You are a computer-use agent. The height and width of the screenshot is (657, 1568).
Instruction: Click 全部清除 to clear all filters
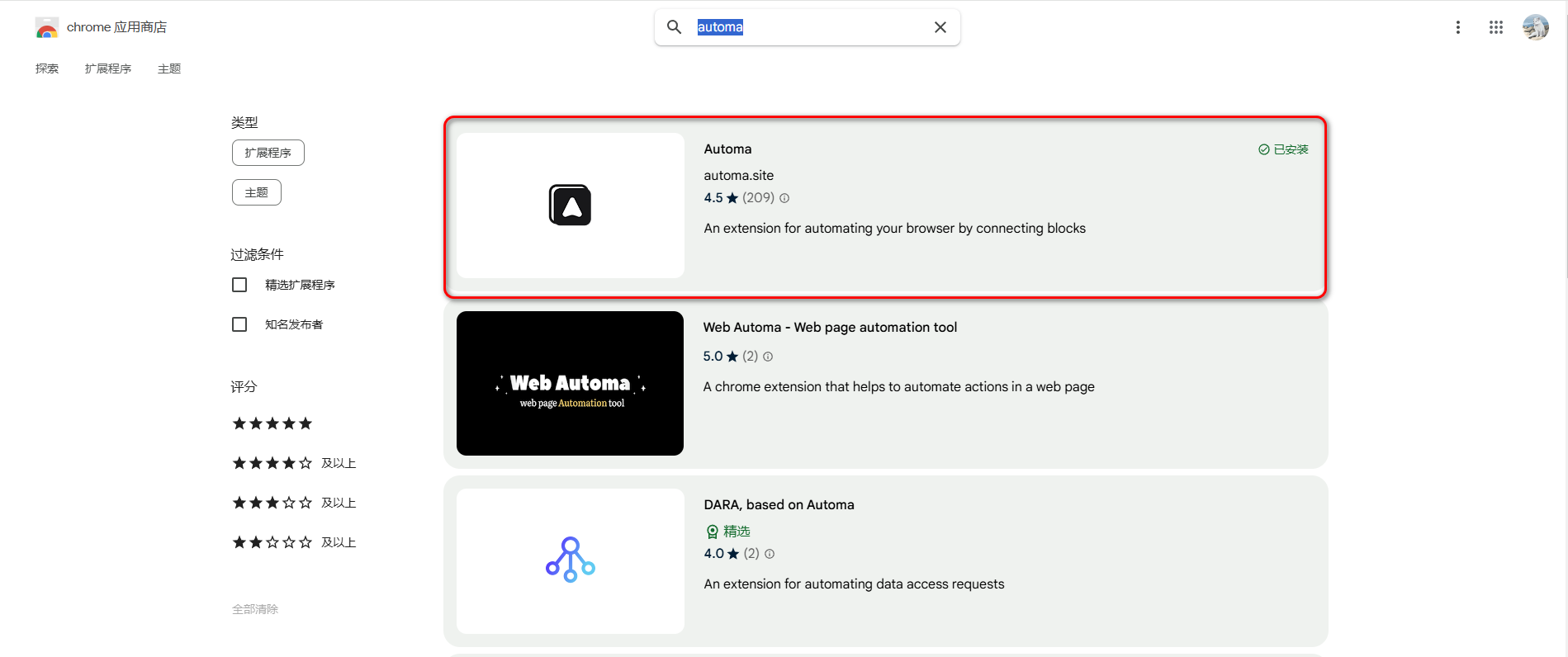pos(255,609)
